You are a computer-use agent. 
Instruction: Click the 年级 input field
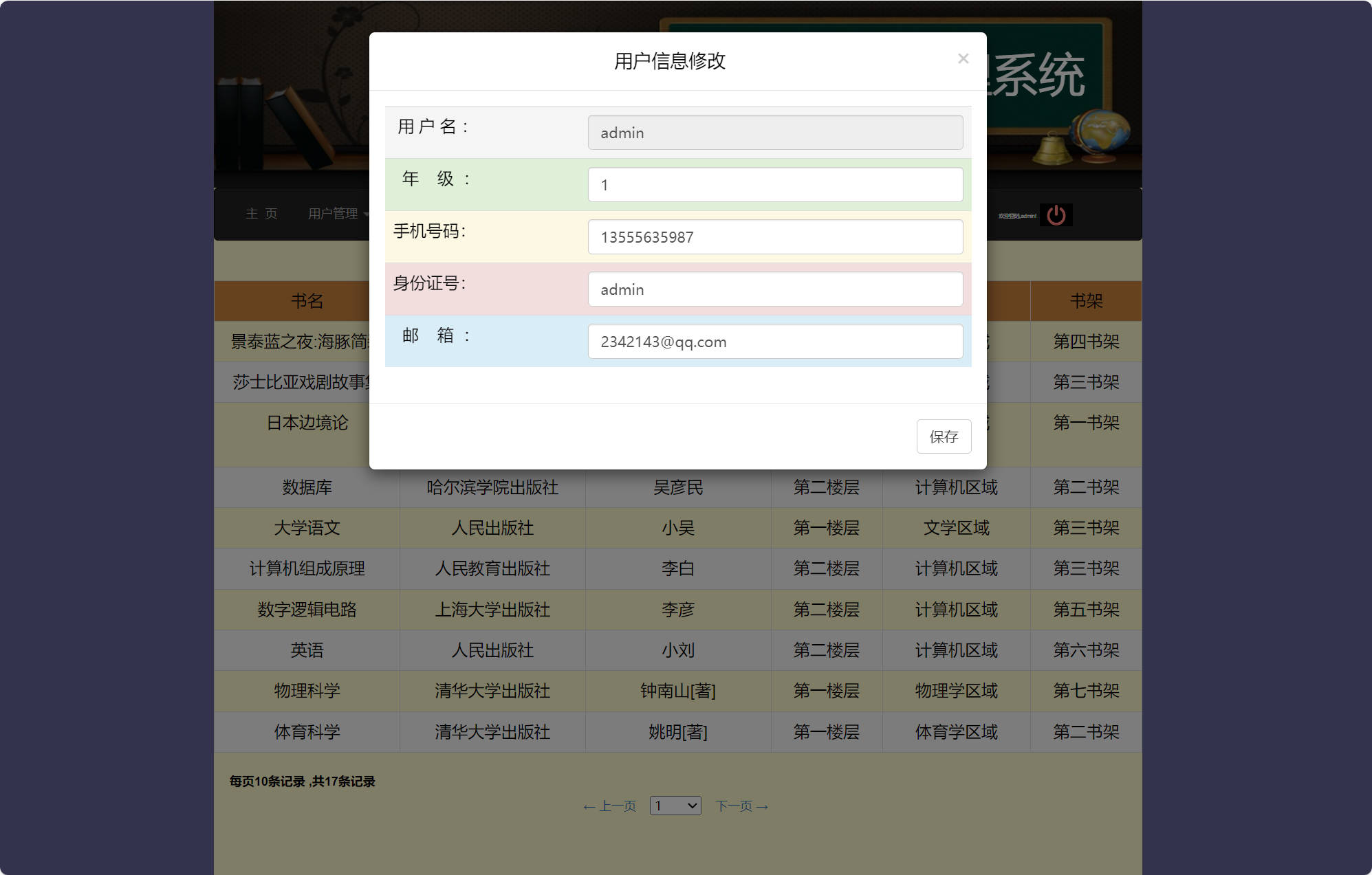775,184
